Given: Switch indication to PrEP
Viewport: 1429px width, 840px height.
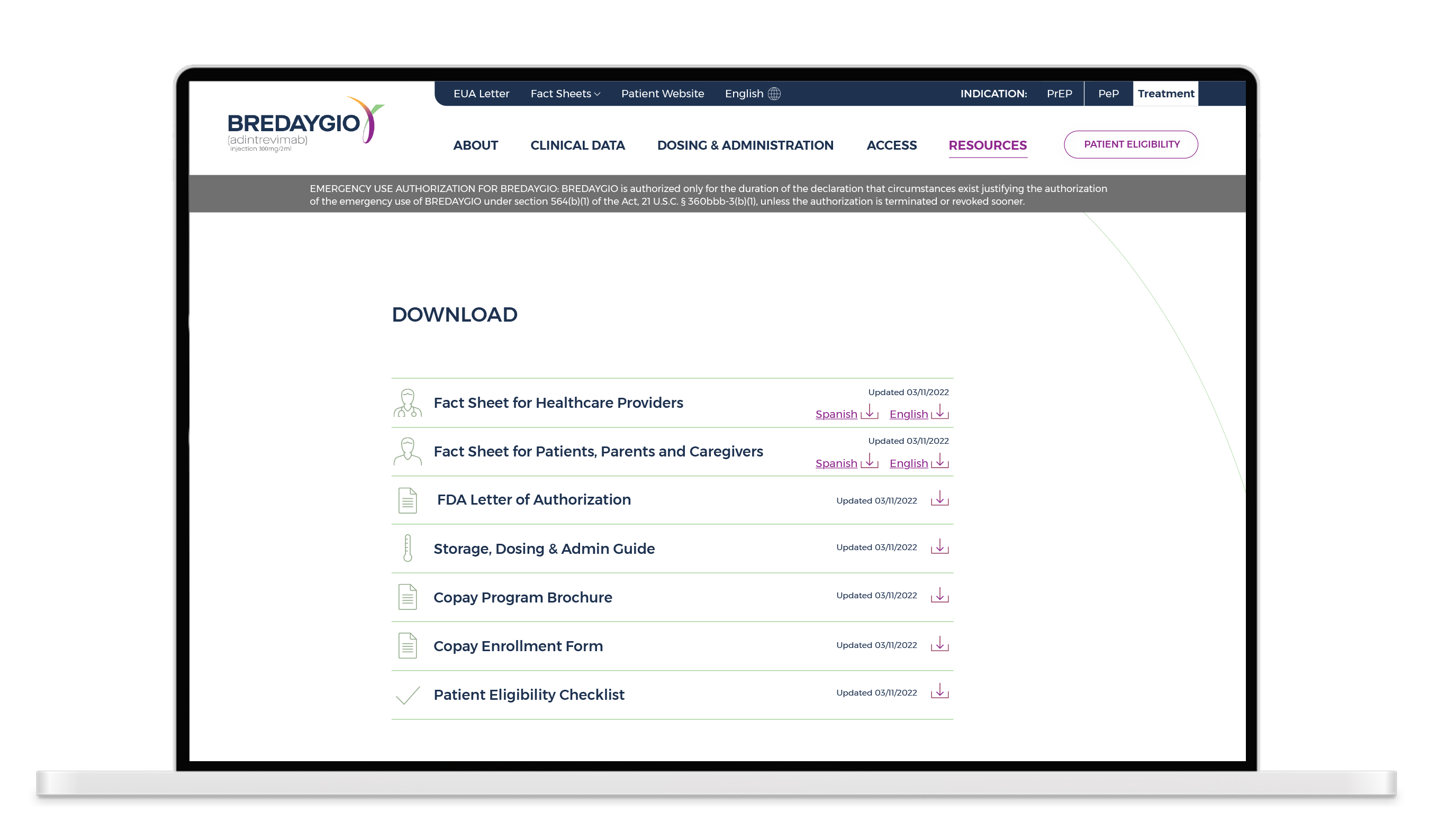Looking at the screenshot, I should (x=1059, y=94).
